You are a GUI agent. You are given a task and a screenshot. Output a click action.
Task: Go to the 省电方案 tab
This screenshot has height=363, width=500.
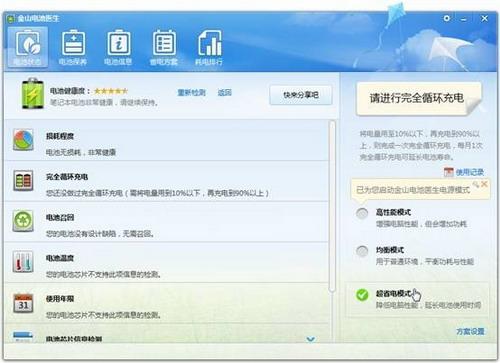point(164,47)
